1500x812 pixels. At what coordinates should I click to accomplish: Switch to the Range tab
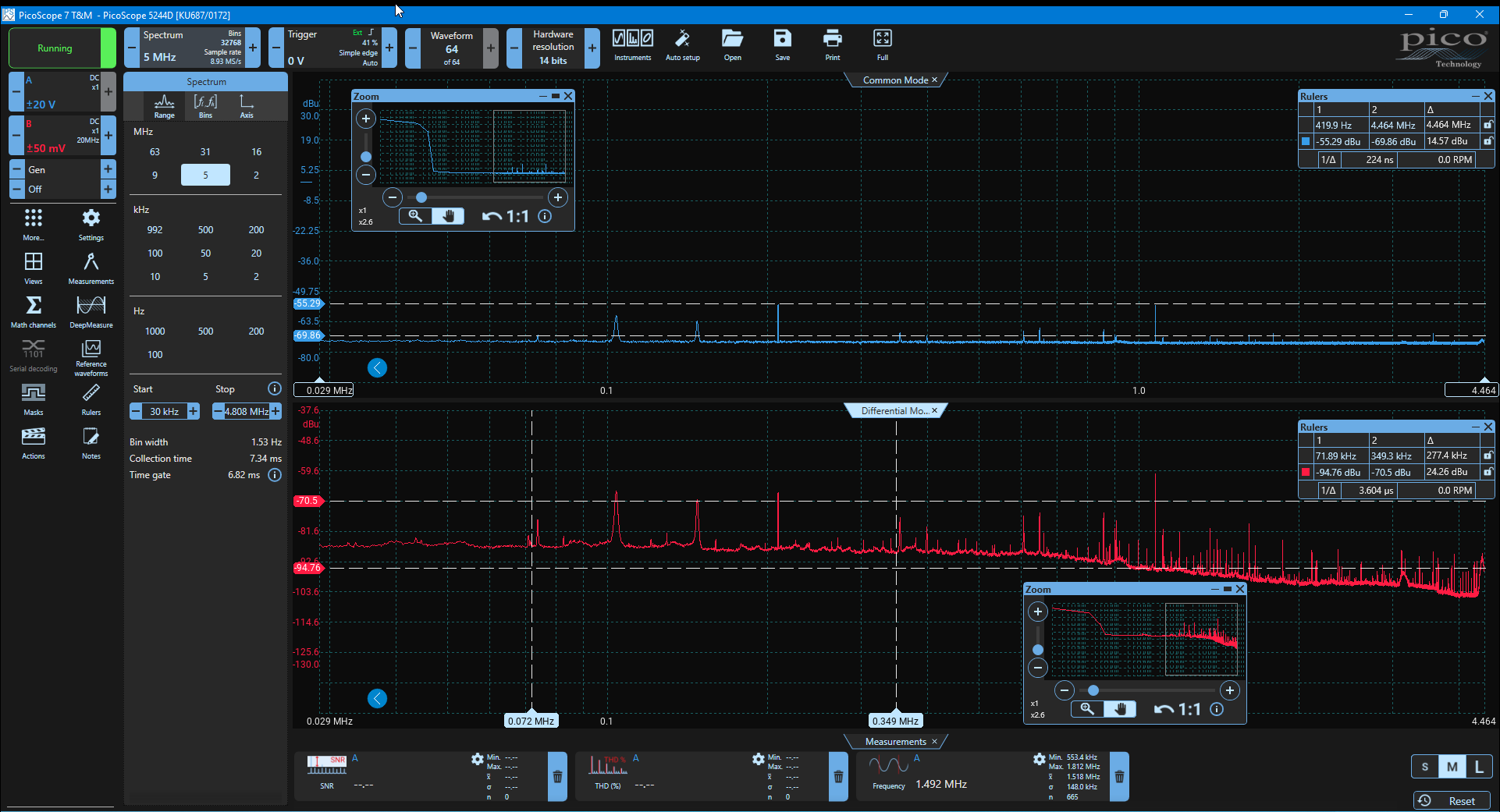click(x=165, y=106)
